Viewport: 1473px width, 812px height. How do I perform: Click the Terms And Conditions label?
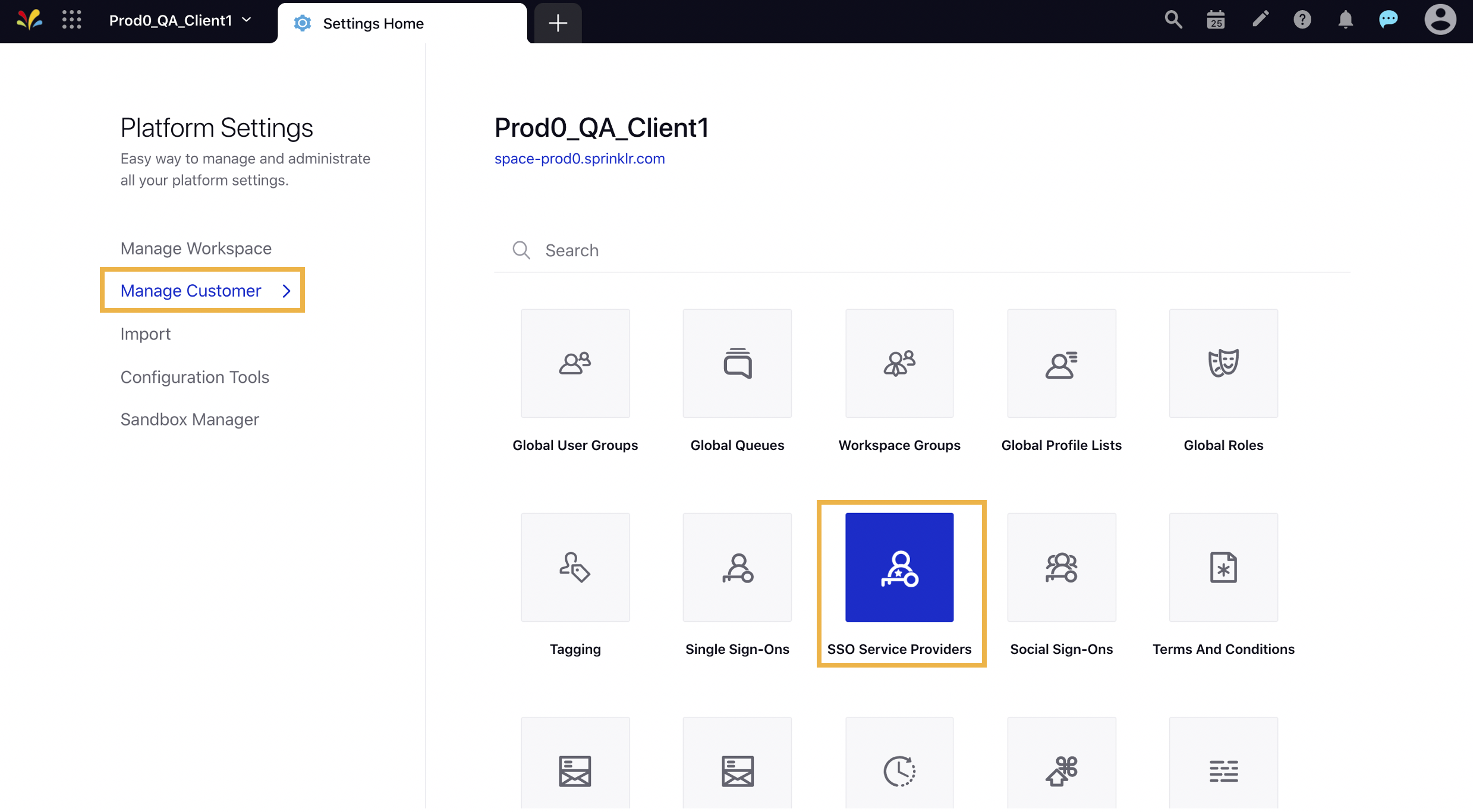click(1223, 649)
